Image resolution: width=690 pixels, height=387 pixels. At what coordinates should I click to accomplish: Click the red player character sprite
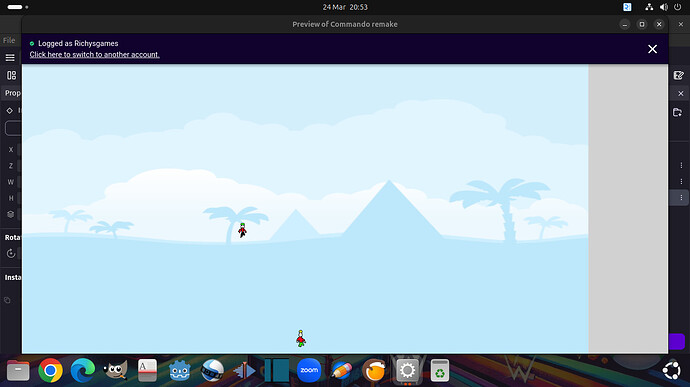pyautogui.click(x=301, y=339)
